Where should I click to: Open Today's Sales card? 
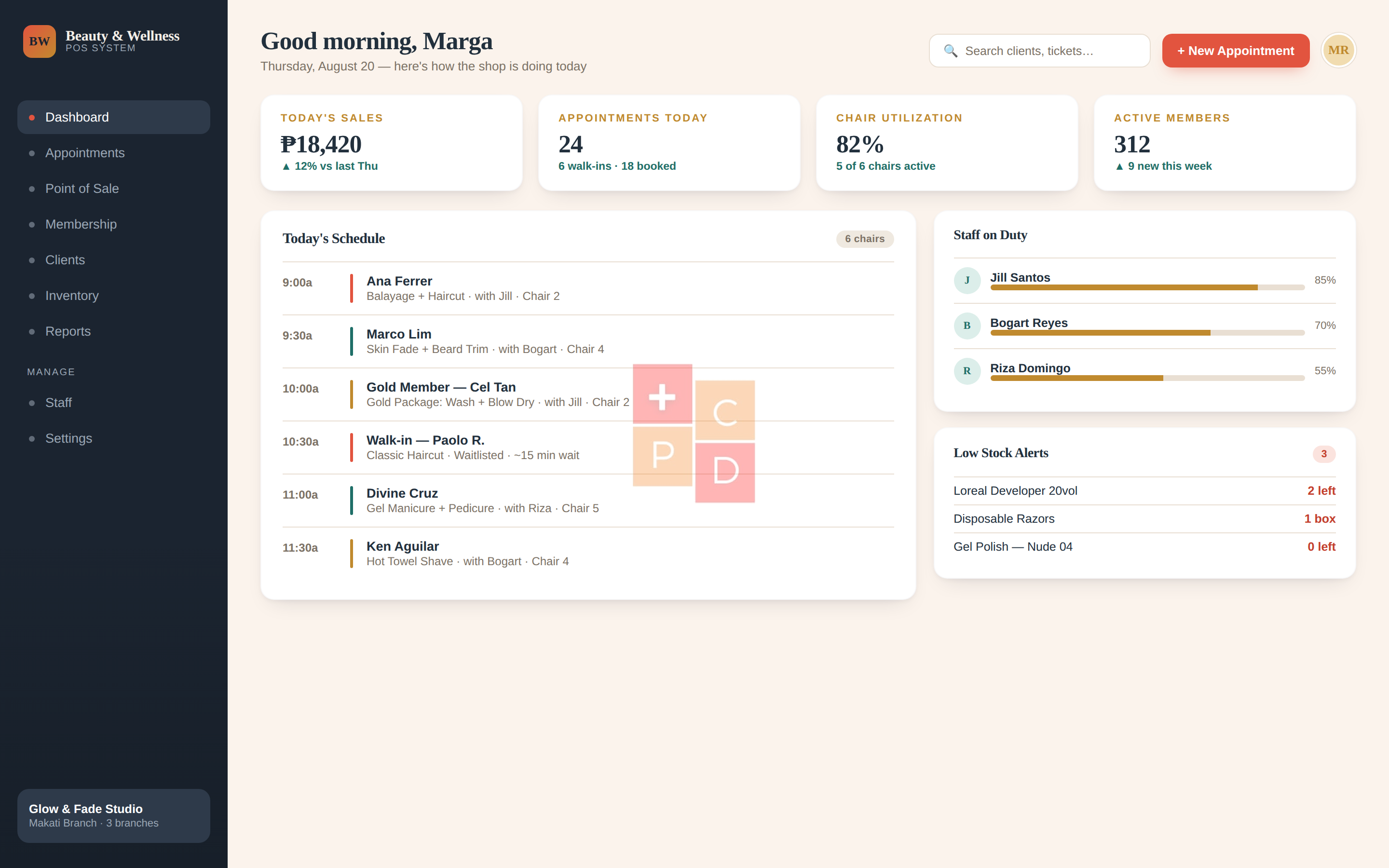[x=392, y=143]
